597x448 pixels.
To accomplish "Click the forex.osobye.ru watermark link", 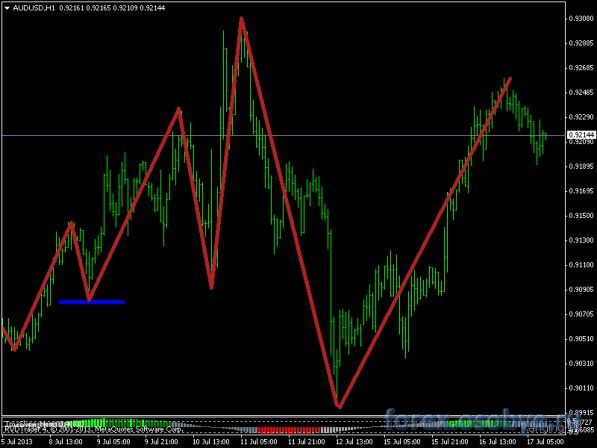I will [481, 421].
